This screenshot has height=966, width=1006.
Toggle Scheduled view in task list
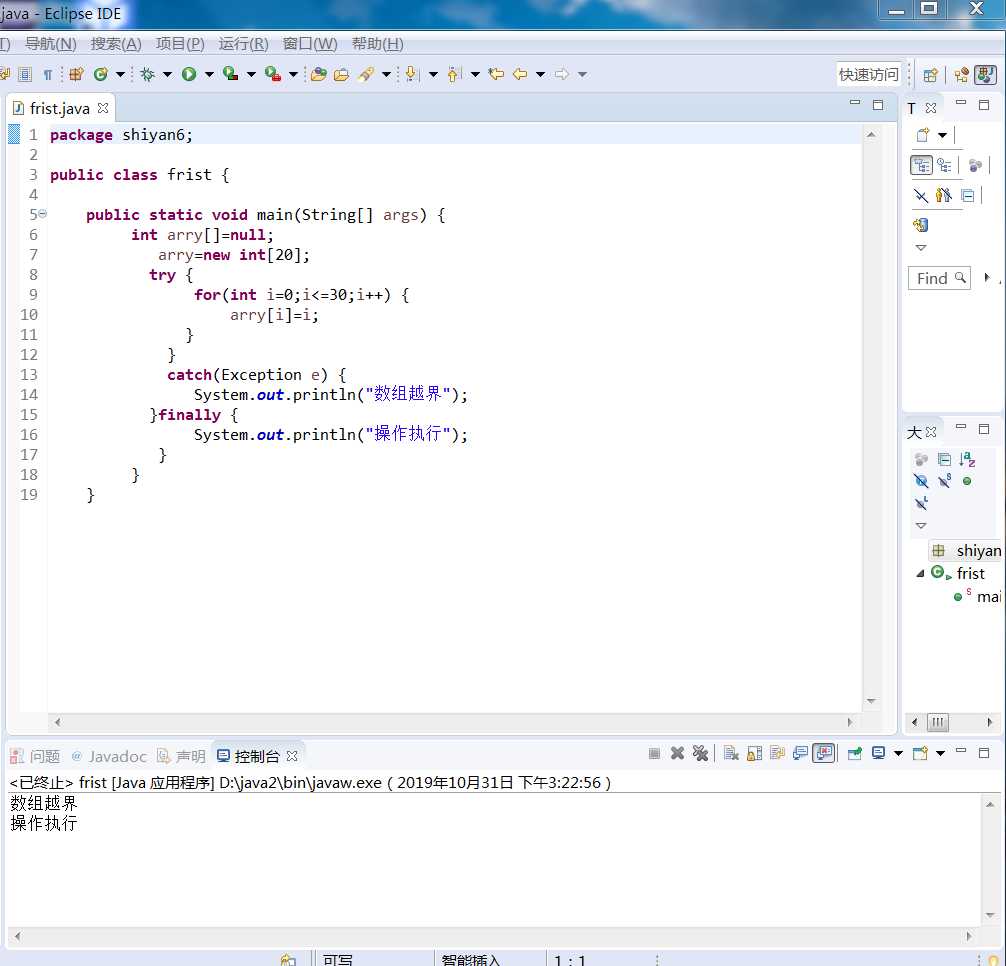[944, 165]
